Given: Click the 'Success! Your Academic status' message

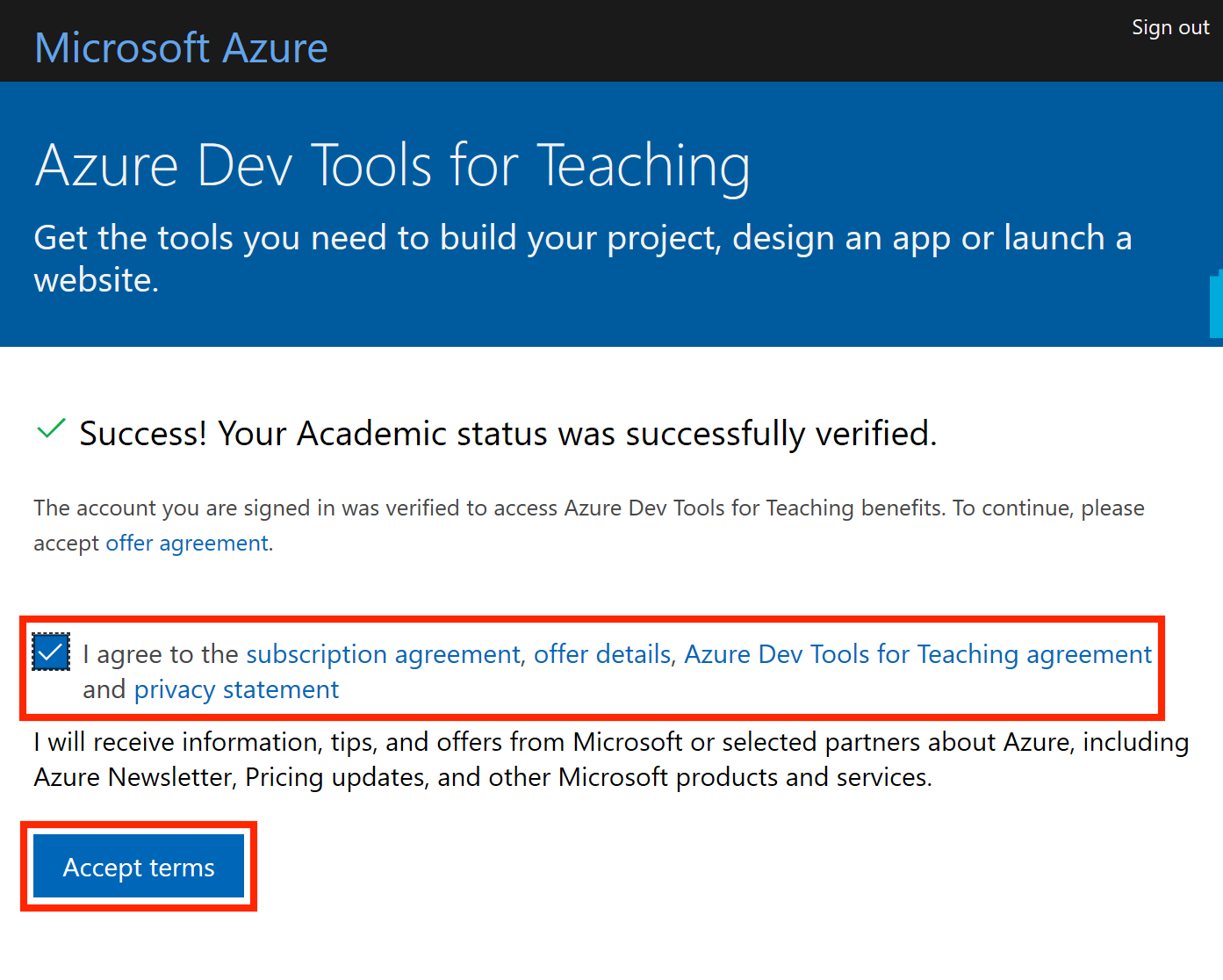Looking at the screenshot, I should [508, 434].
